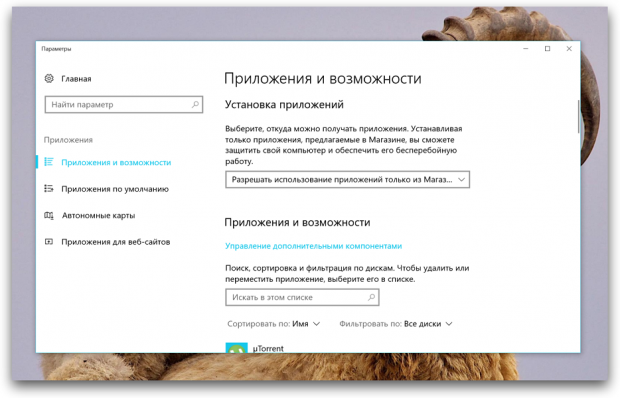The width and height of the screenshot is (620, 398).
Task: Select the µTorrent app icon
Action: [236, 348]
